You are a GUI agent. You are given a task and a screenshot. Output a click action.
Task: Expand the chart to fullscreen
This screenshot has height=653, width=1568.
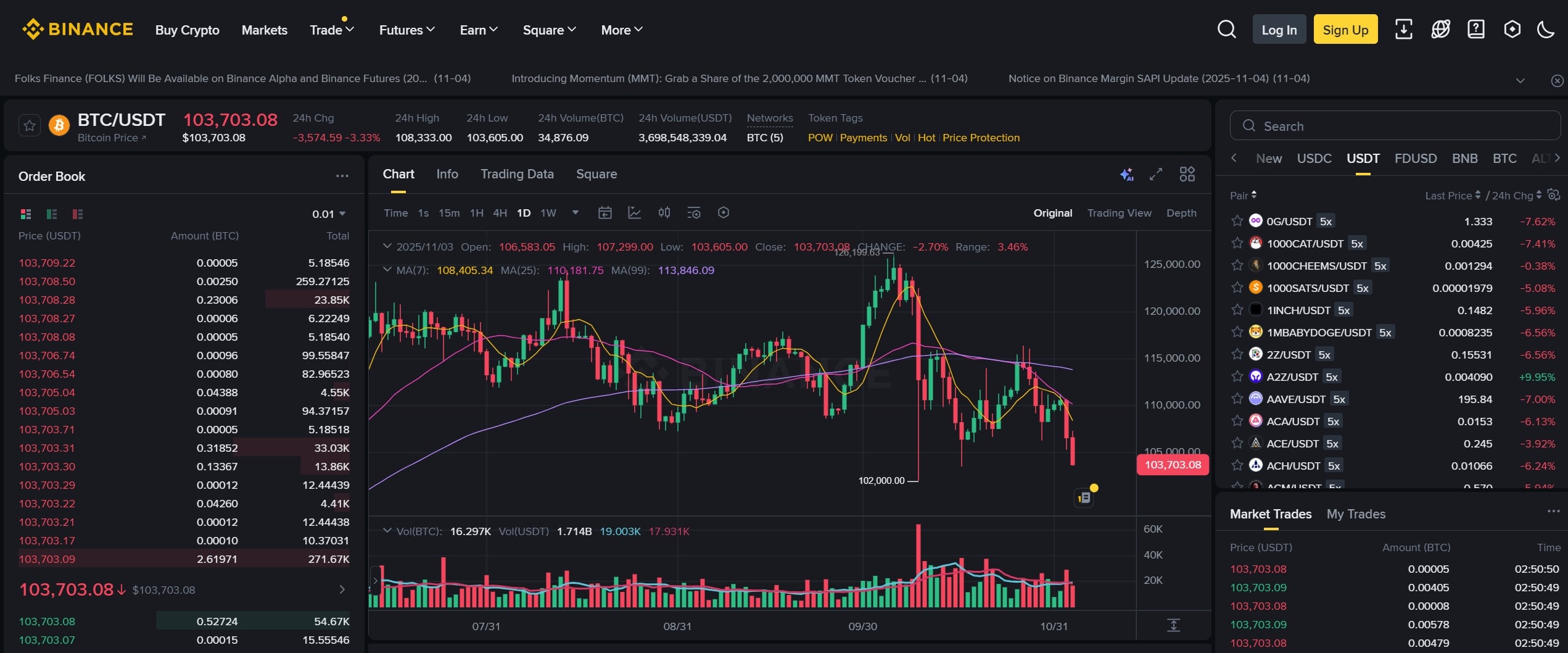click(x=1155, y=174)
